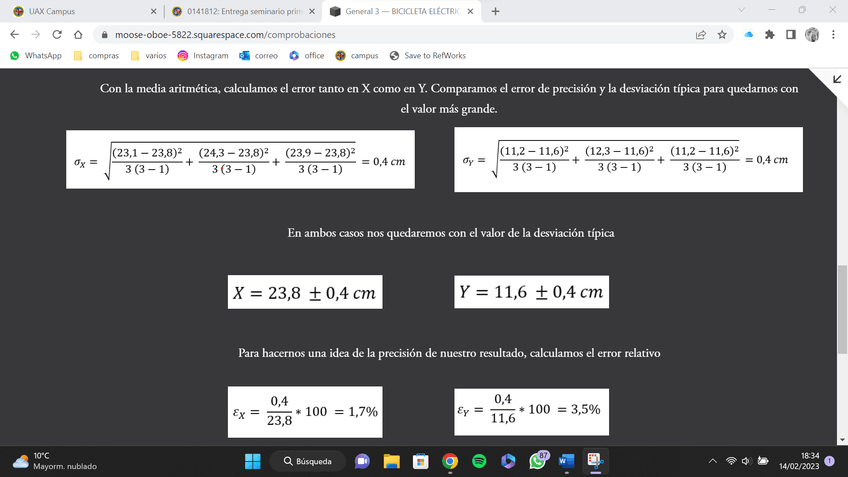
Task: Go back to the previous page
Action: tap(15, 35)
